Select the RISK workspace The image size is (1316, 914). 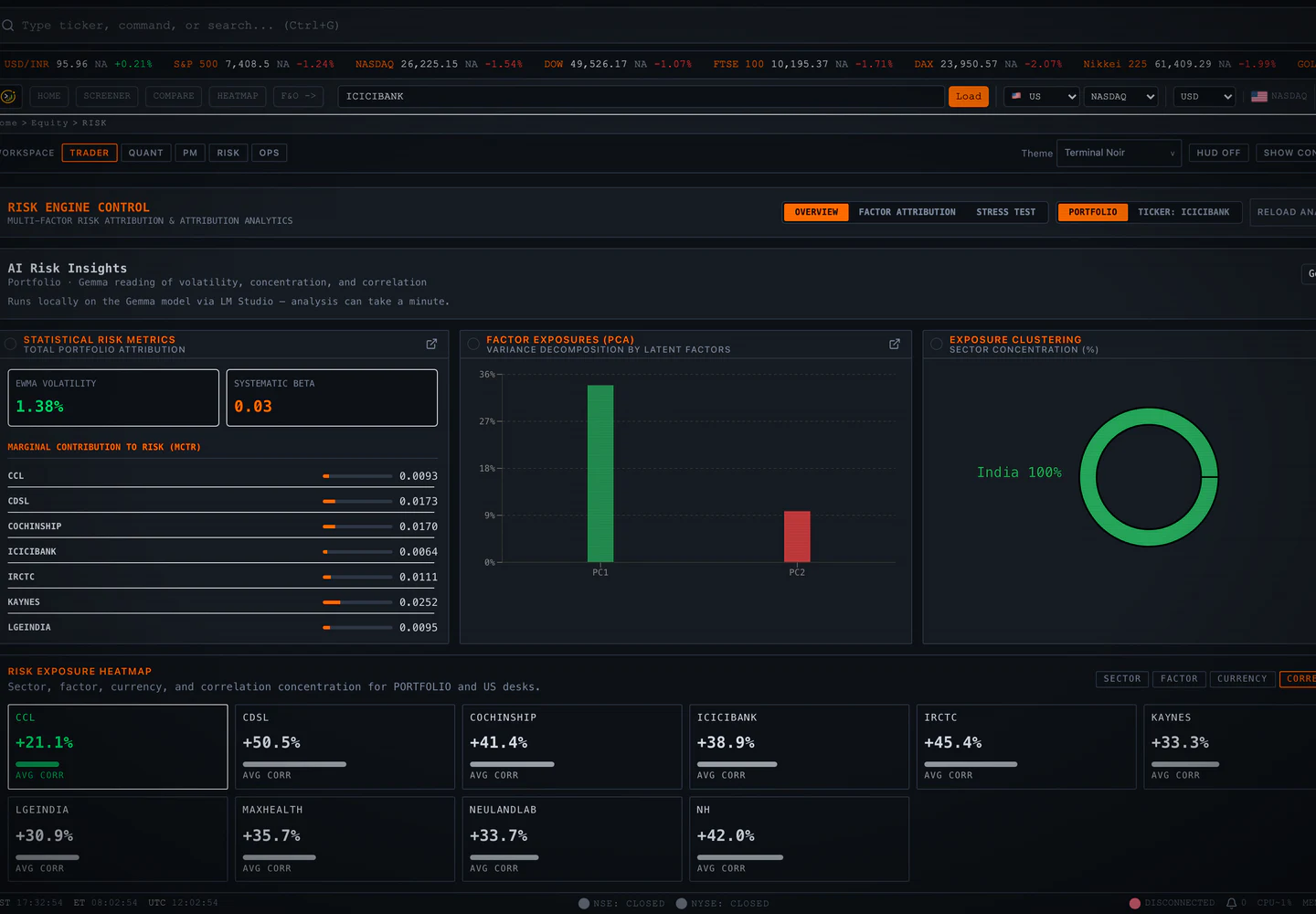click(x=228, y=153)
